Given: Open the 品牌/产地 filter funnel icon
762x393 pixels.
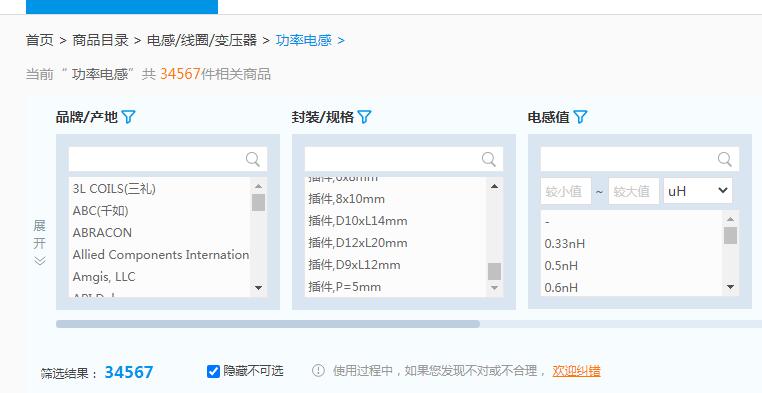Looking at the screenshot, I should 128,117.
